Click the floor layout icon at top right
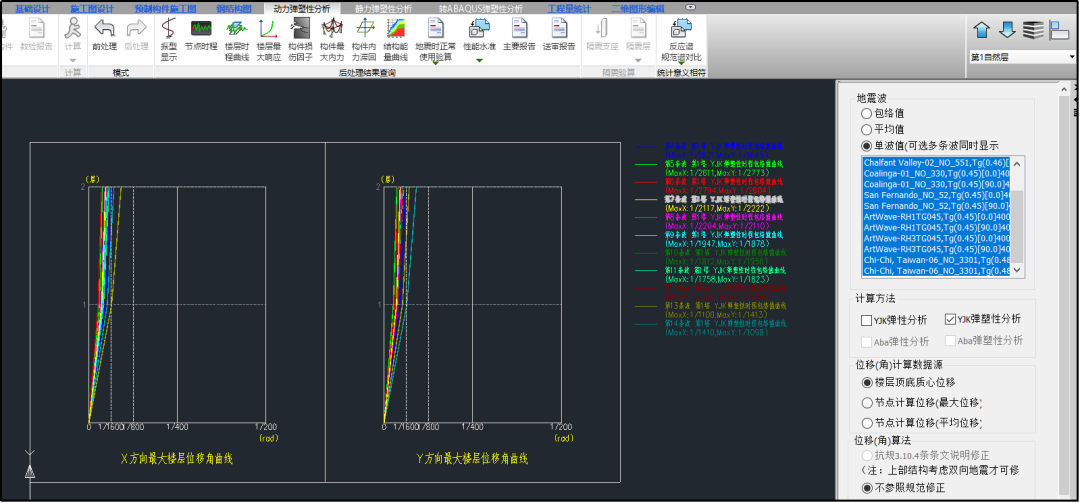The image size is (1080, 503). coord(1059,30)
